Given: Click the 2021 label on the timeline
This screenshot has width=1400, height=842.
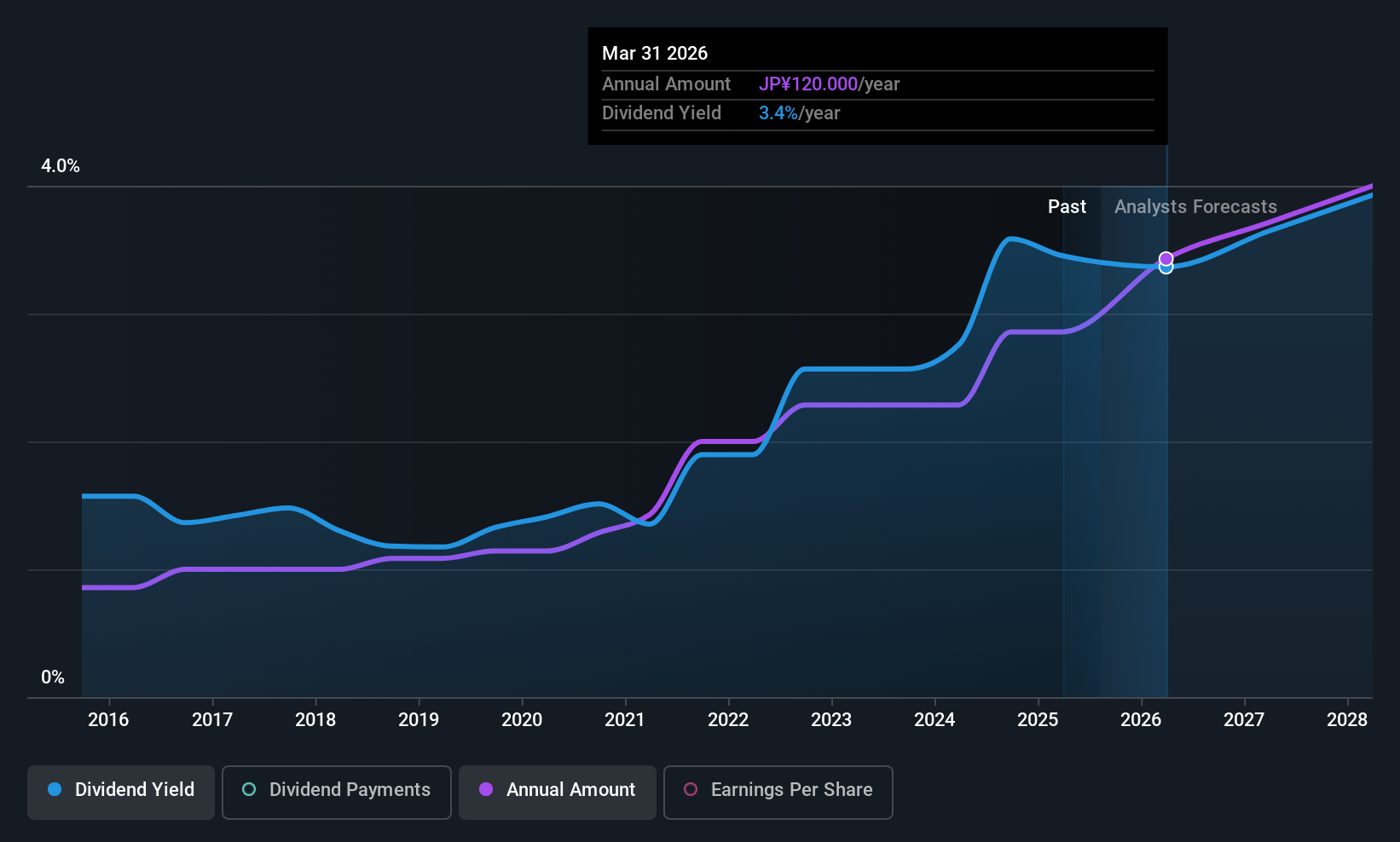Looking at the screenshot, I should coord(625,719).
